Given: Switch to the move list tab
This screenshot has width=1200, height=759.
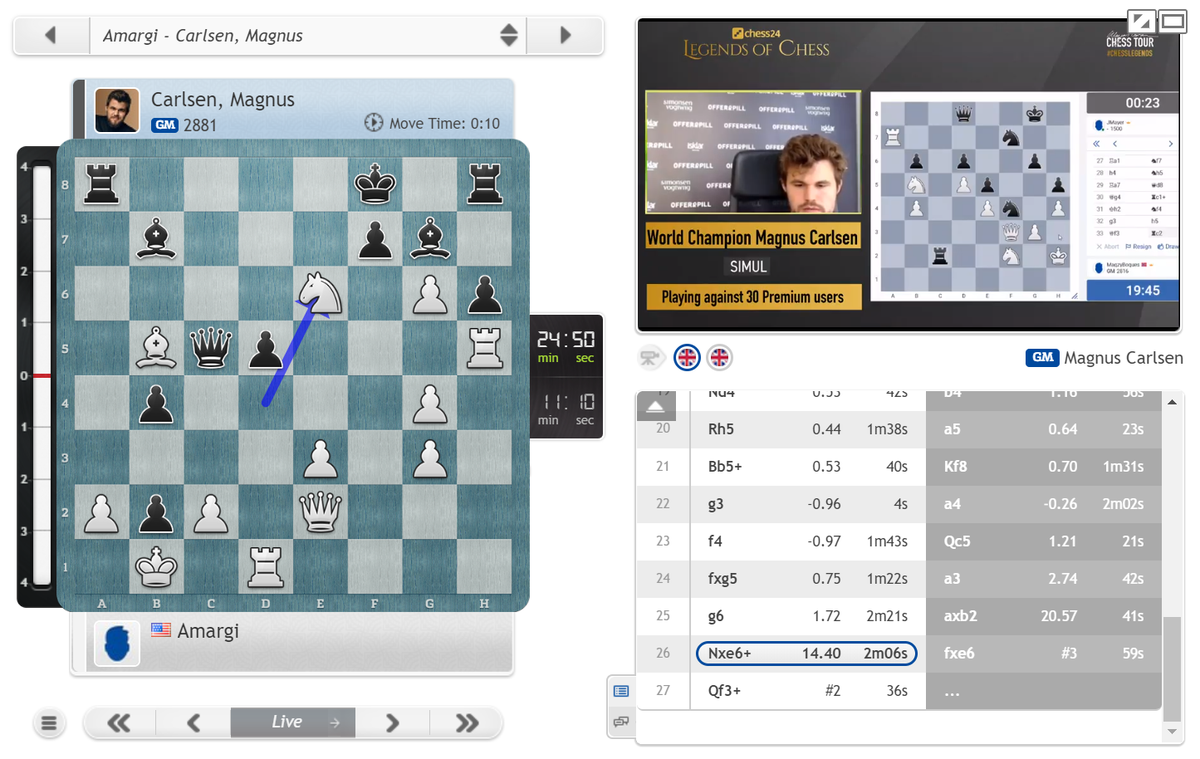Looking at the screenshot, I should 621,691.
